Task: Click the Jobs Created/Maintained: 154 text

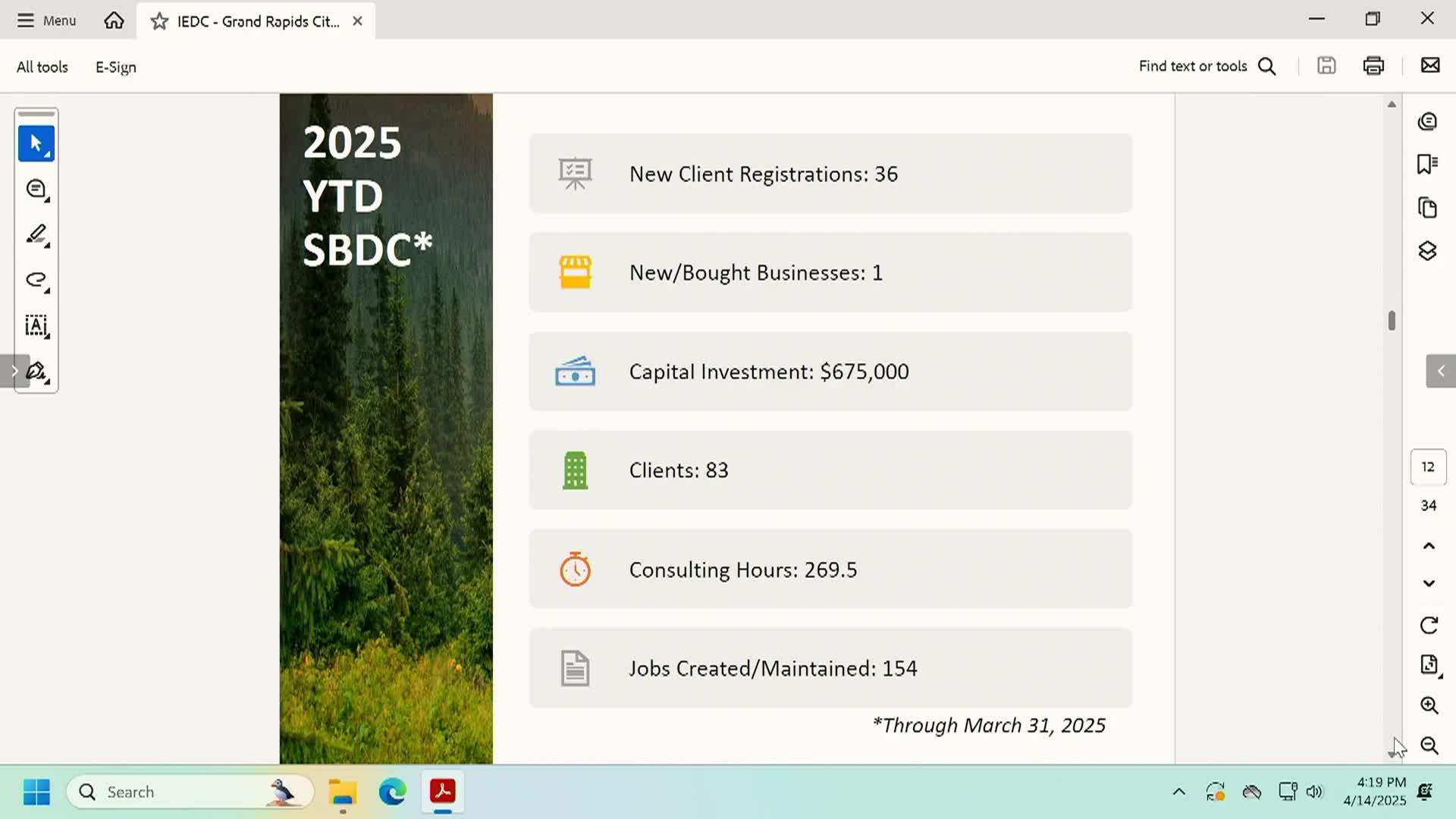Action: 773,668
